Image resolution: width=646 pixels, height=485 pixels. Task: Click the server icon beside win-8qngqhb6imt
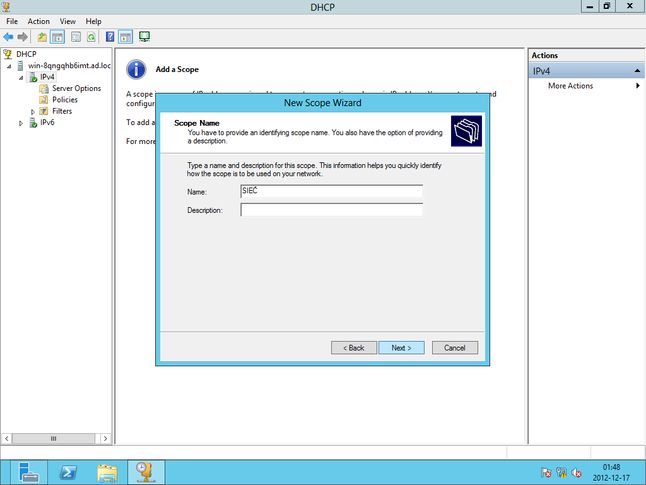(20, 66)
